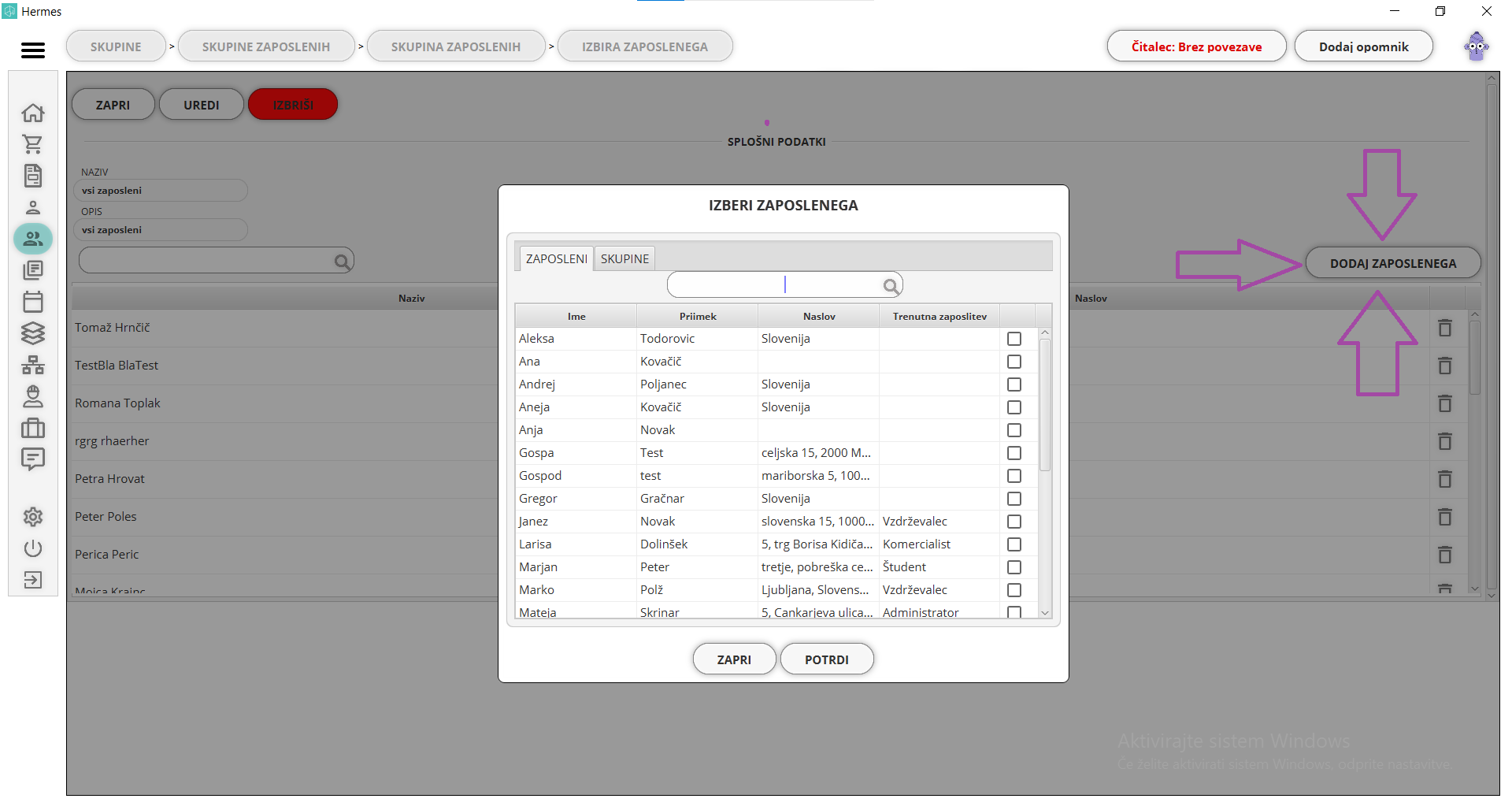The height and width of the screenshot is (806, 1512).
Task: Click the top-left ZAPRI button
Action: pos(113,105)
